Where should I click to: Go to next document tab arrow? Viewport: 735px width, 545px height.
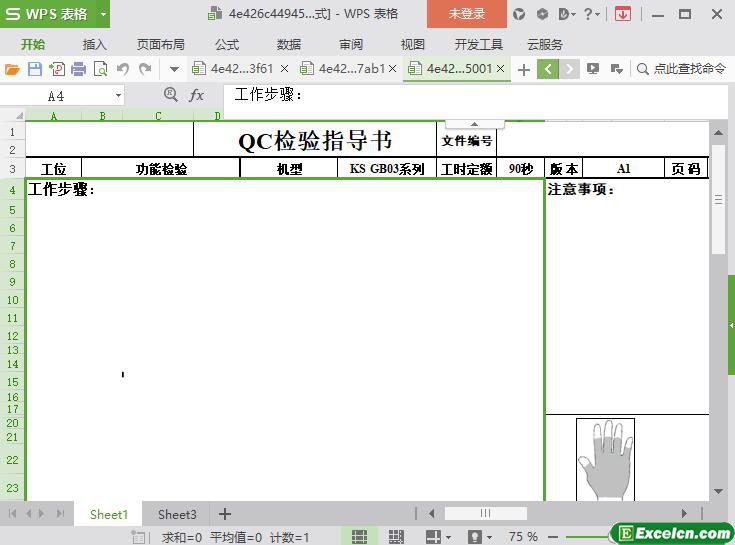coord(569,69)
